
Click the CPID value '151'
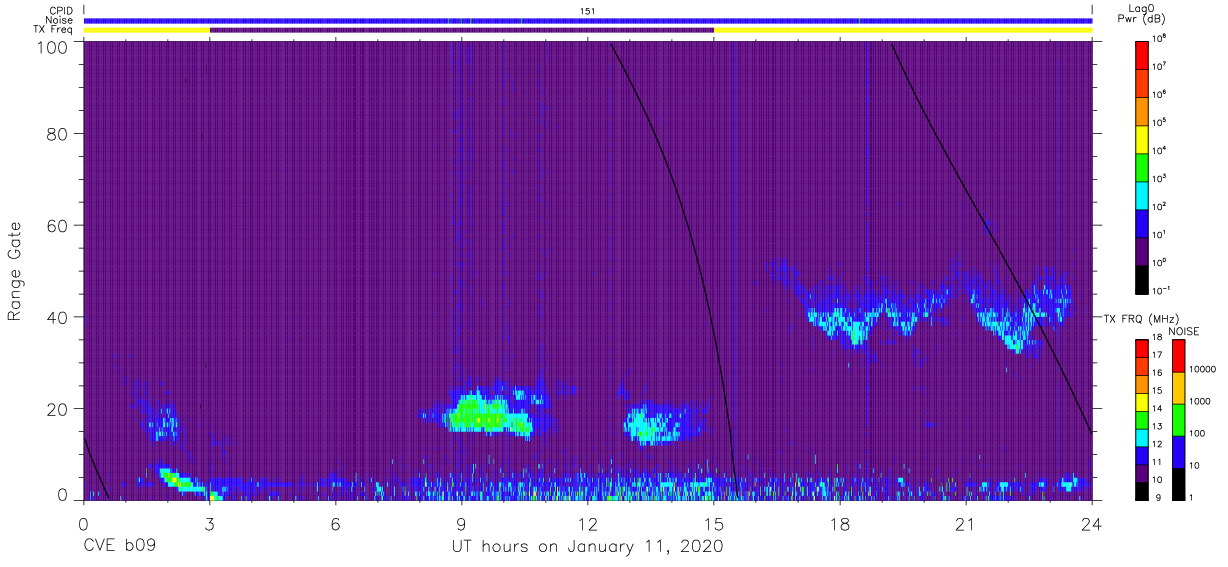[x=588, y=11]
